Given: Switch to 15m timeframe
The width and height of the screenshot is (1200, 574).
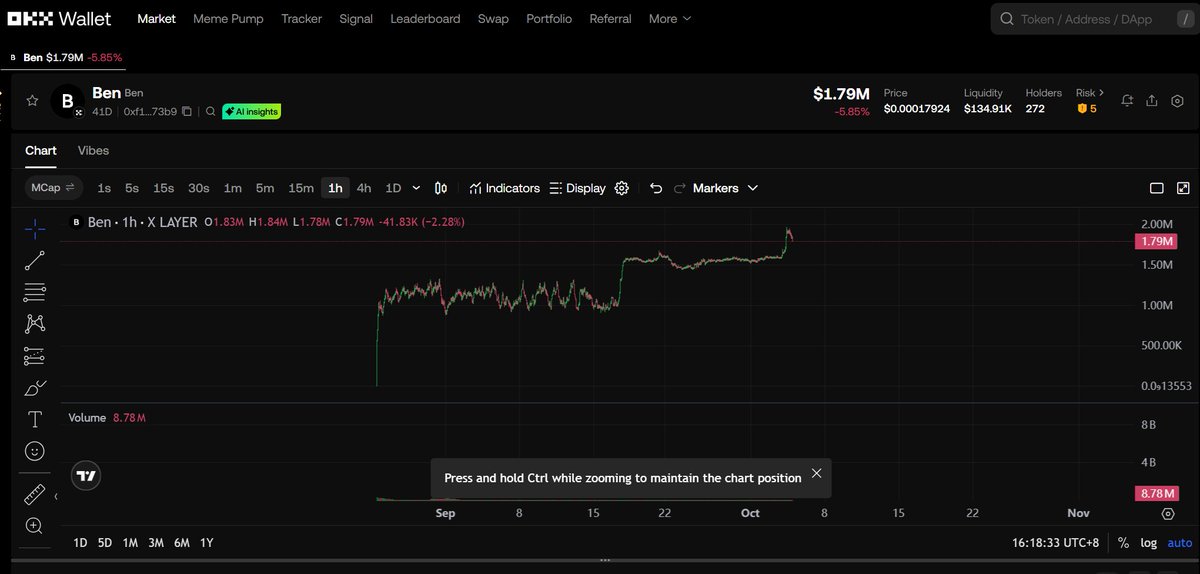Looking at the screenshot, I should pyautogui.click(x=301, y=188).
